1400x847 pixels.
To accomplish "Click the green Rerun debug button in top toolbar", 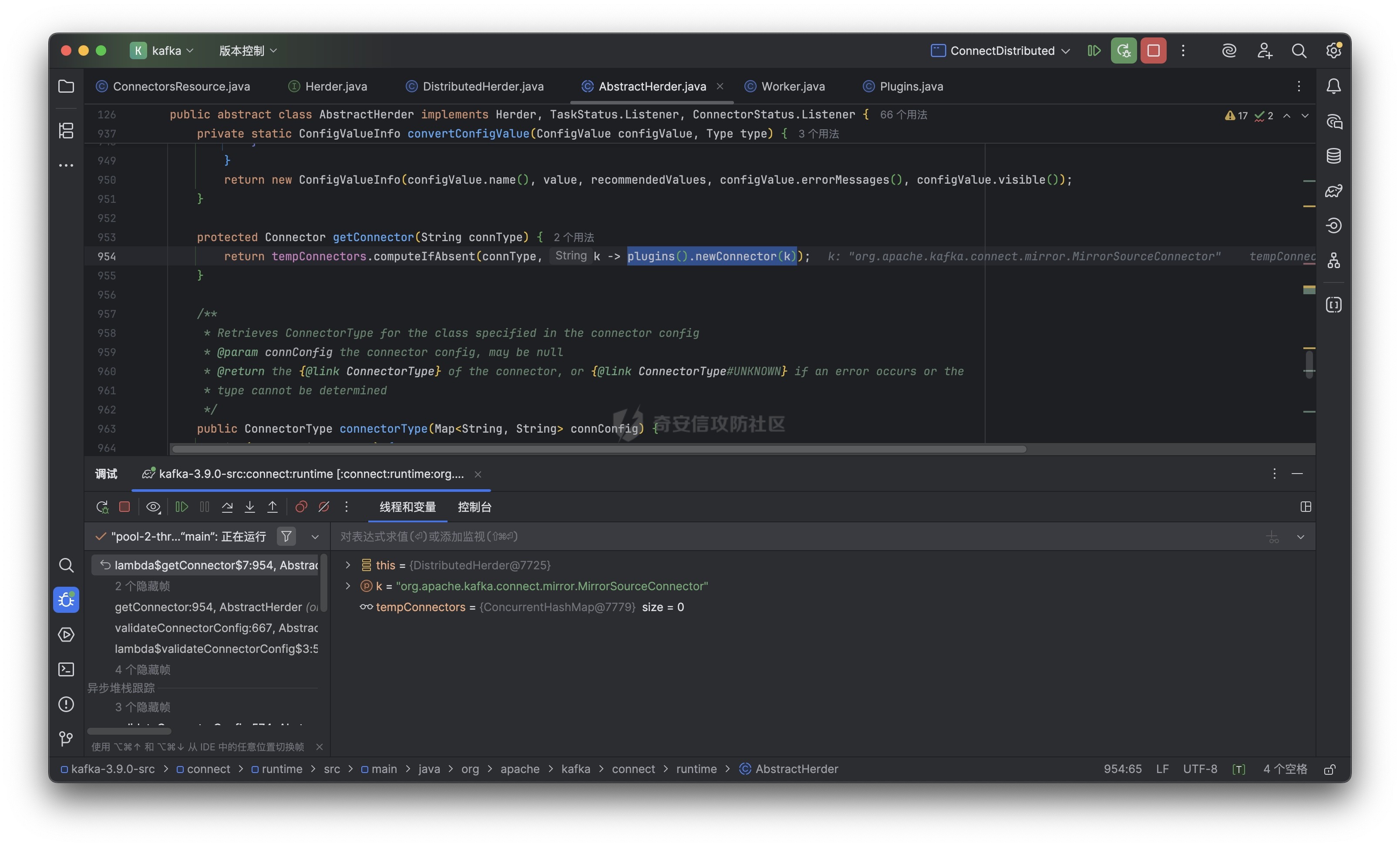I will [1123, 50].
